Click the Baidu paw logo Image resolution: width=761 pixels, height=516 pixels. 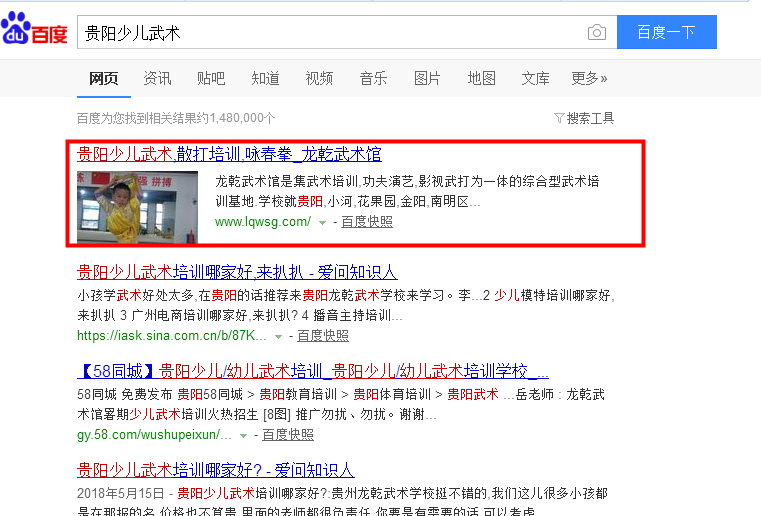[x=34, y=29]
